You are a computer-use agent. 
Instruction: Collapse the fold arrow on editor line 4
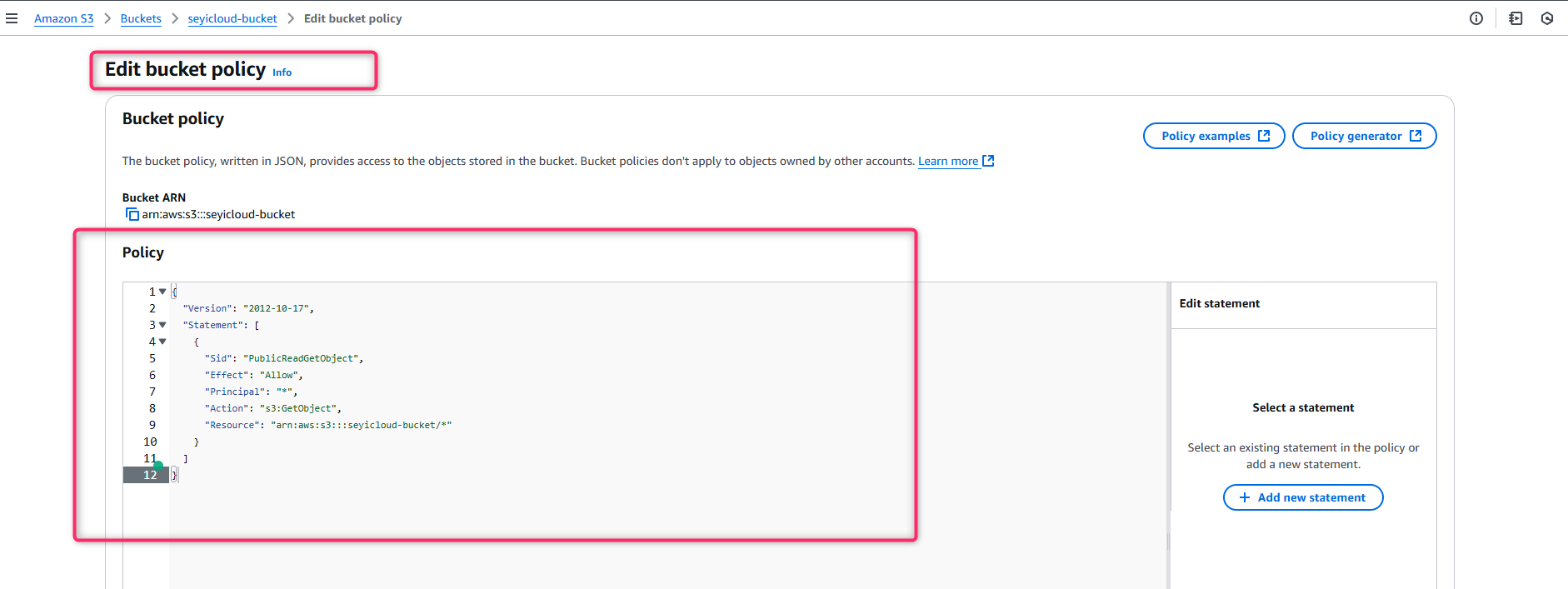[x=162, y=342]
